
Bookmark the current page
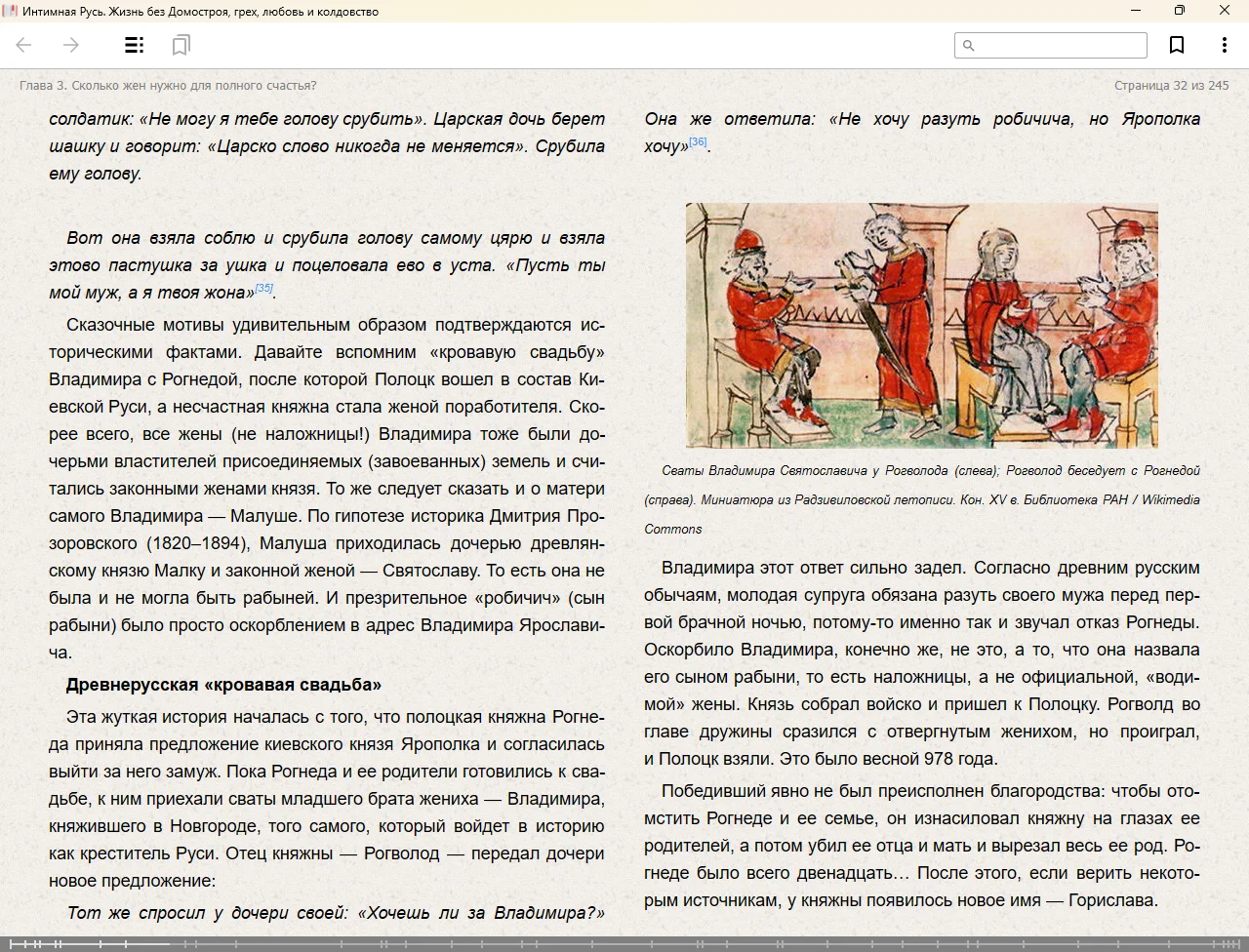1177,45
